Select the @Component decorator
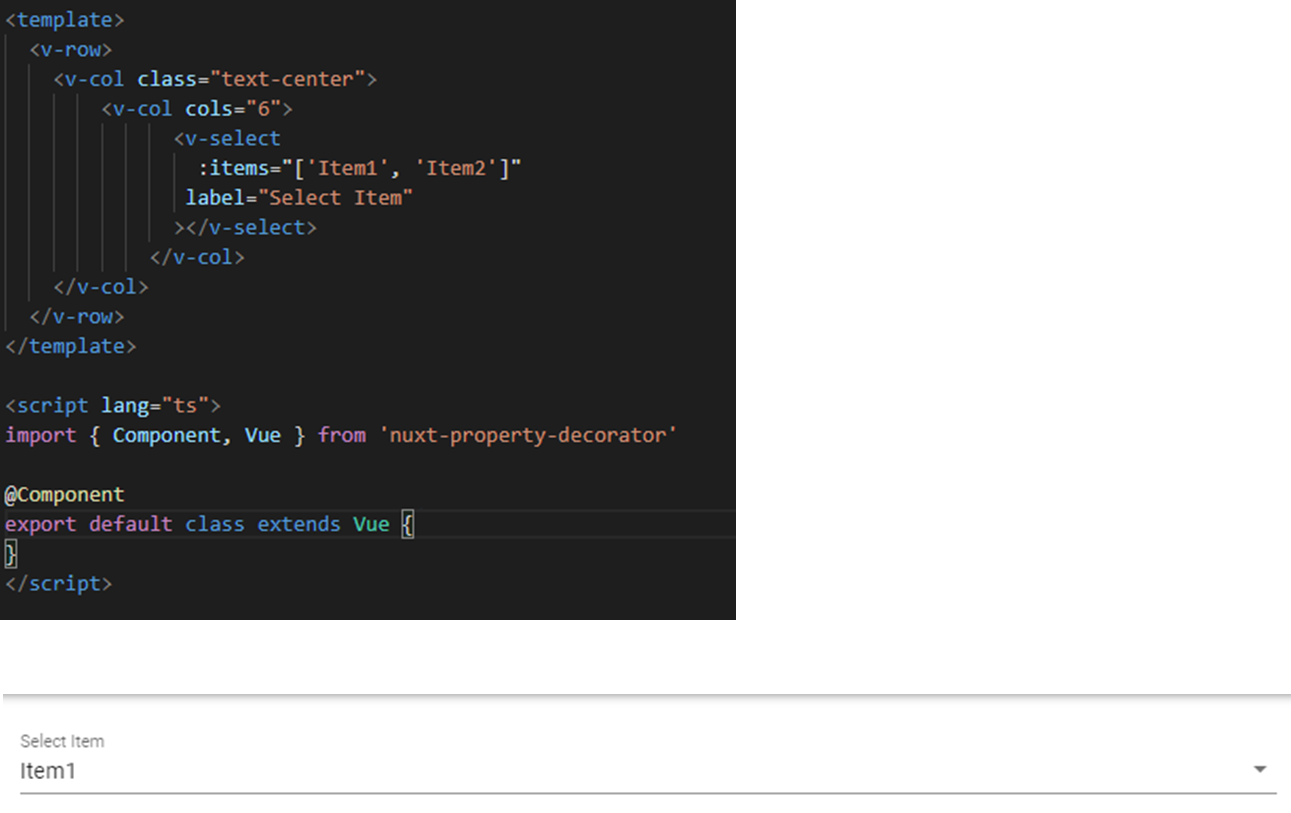This screenshot has height=813, width=1291. (64, 494)
